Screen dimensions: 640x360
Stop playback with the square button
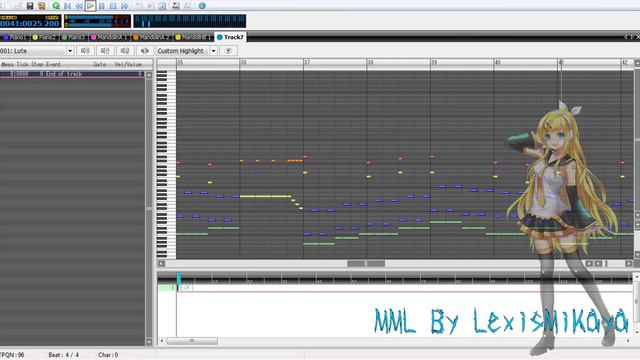[113, 6]
